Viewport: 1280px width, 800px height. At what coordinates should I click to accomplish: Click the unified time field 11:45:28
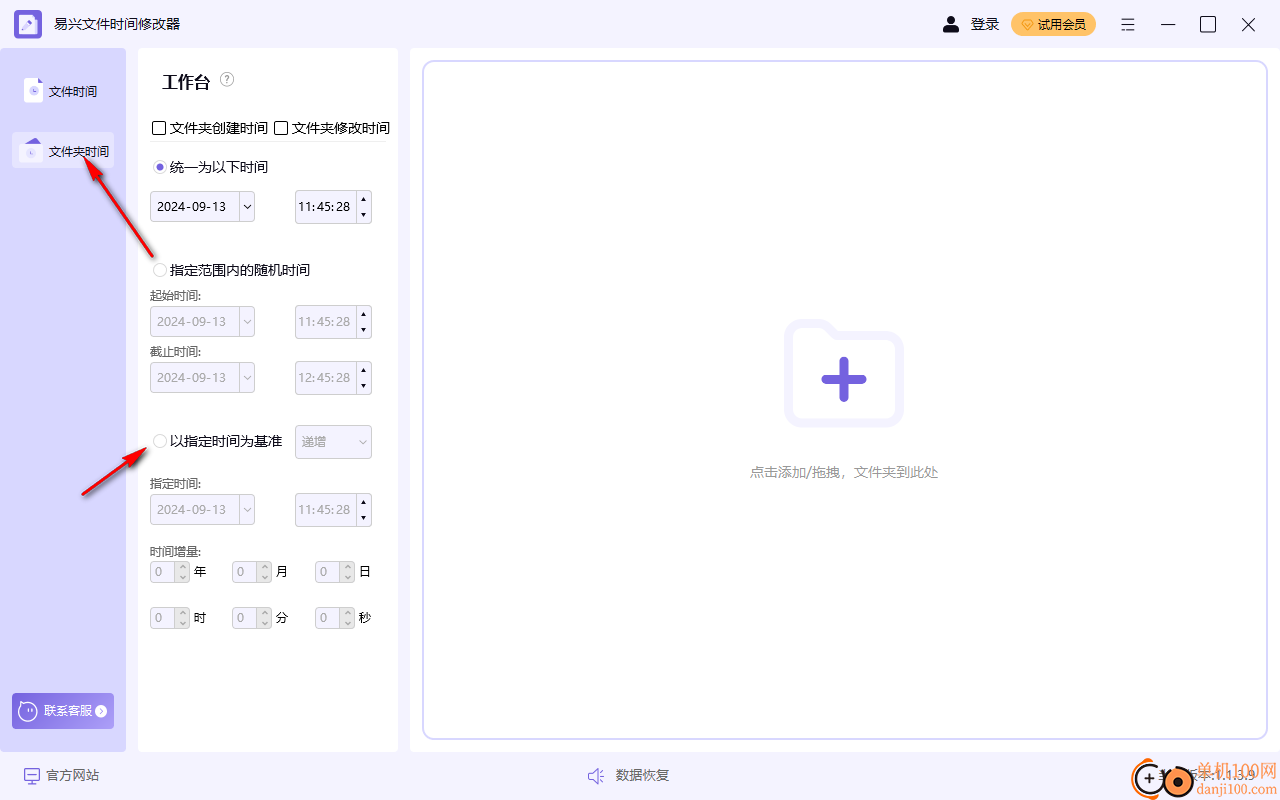[325, 206]
